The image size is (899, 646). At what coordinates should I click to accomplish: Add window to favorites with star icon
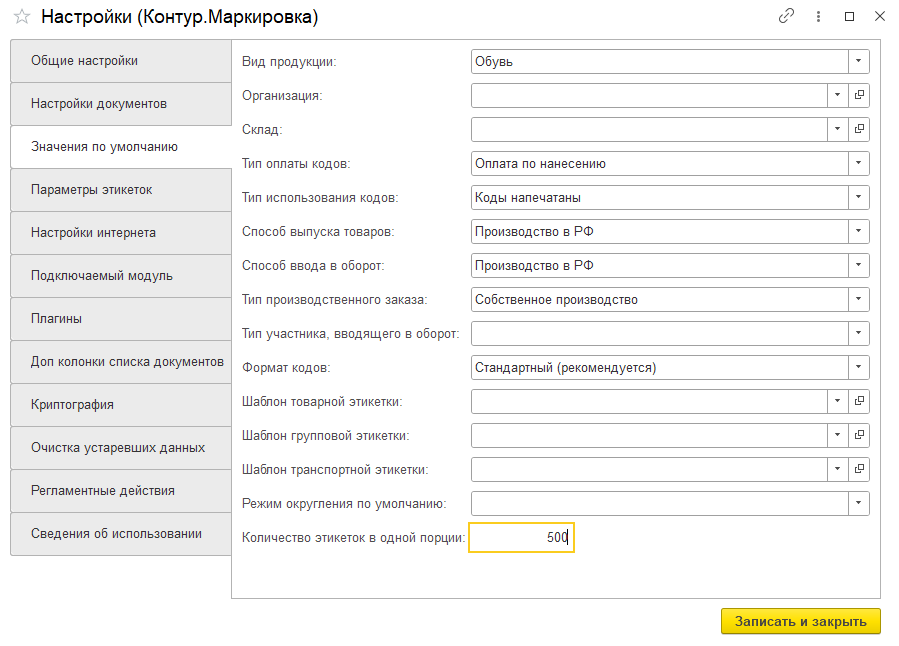22,17
